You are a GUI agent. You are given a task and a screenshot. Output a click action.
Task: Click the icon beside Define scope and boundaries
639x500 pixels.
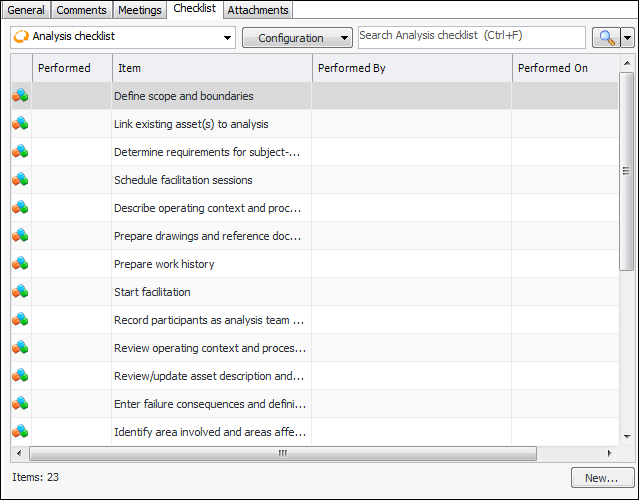click(20, 96)
